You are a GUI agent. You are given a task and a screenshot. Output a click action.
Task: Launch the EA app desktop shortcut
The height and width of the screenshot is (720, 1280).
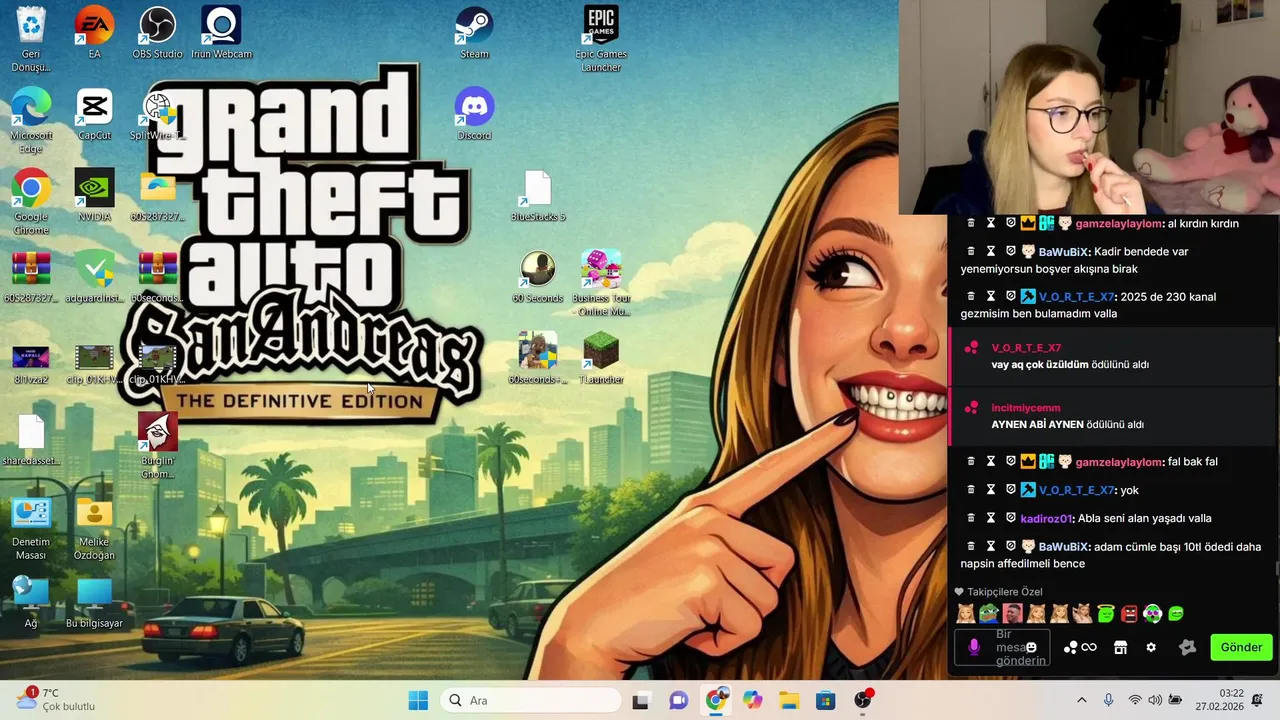click(94, 33)
